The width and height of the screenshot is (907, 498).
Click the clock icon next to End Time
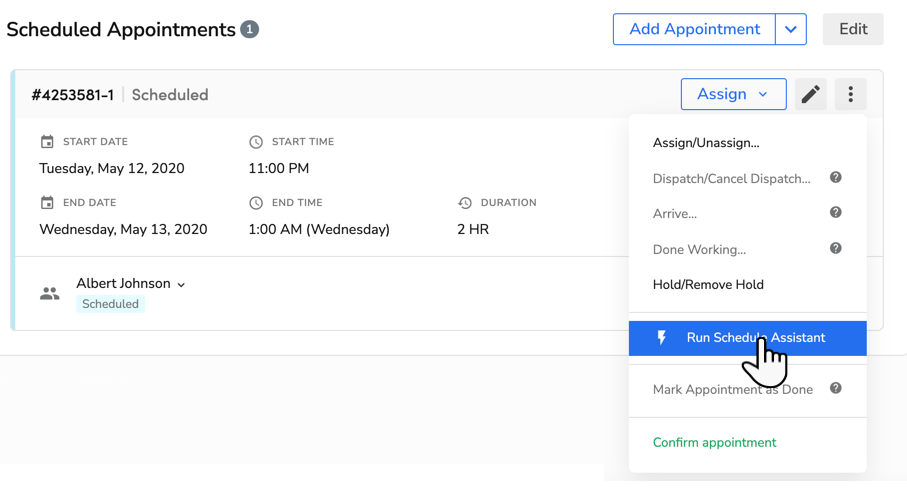pos(256,202)
